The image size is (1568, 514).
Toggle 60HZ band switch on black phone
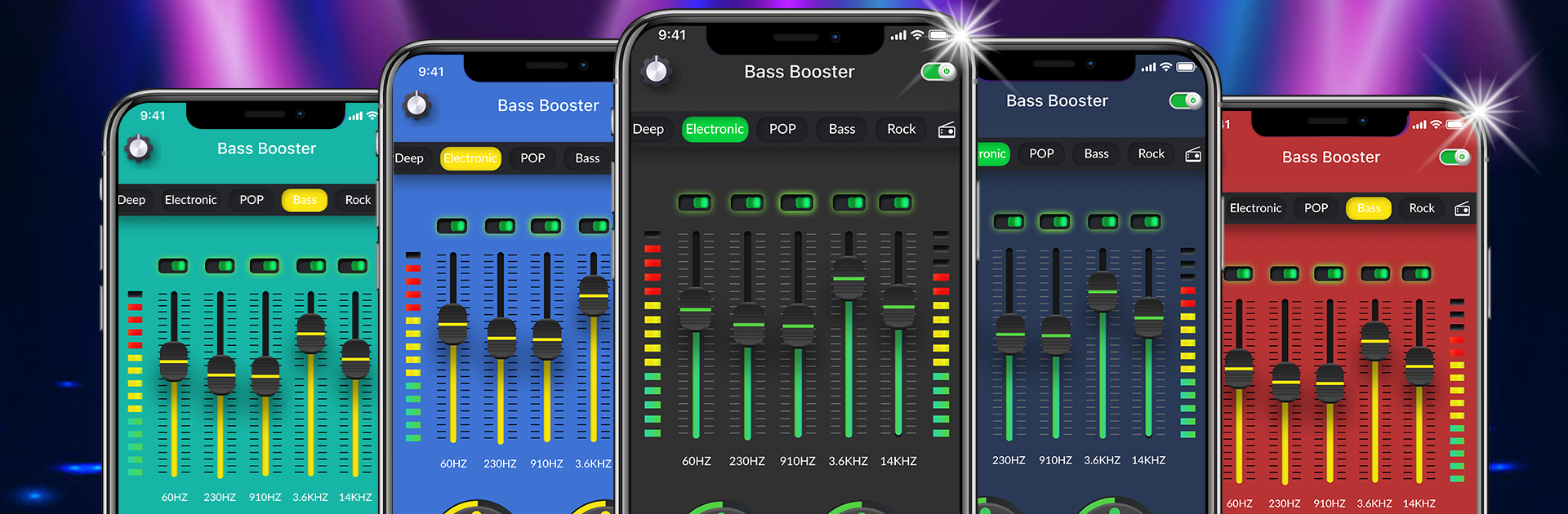tap(695, 202)
